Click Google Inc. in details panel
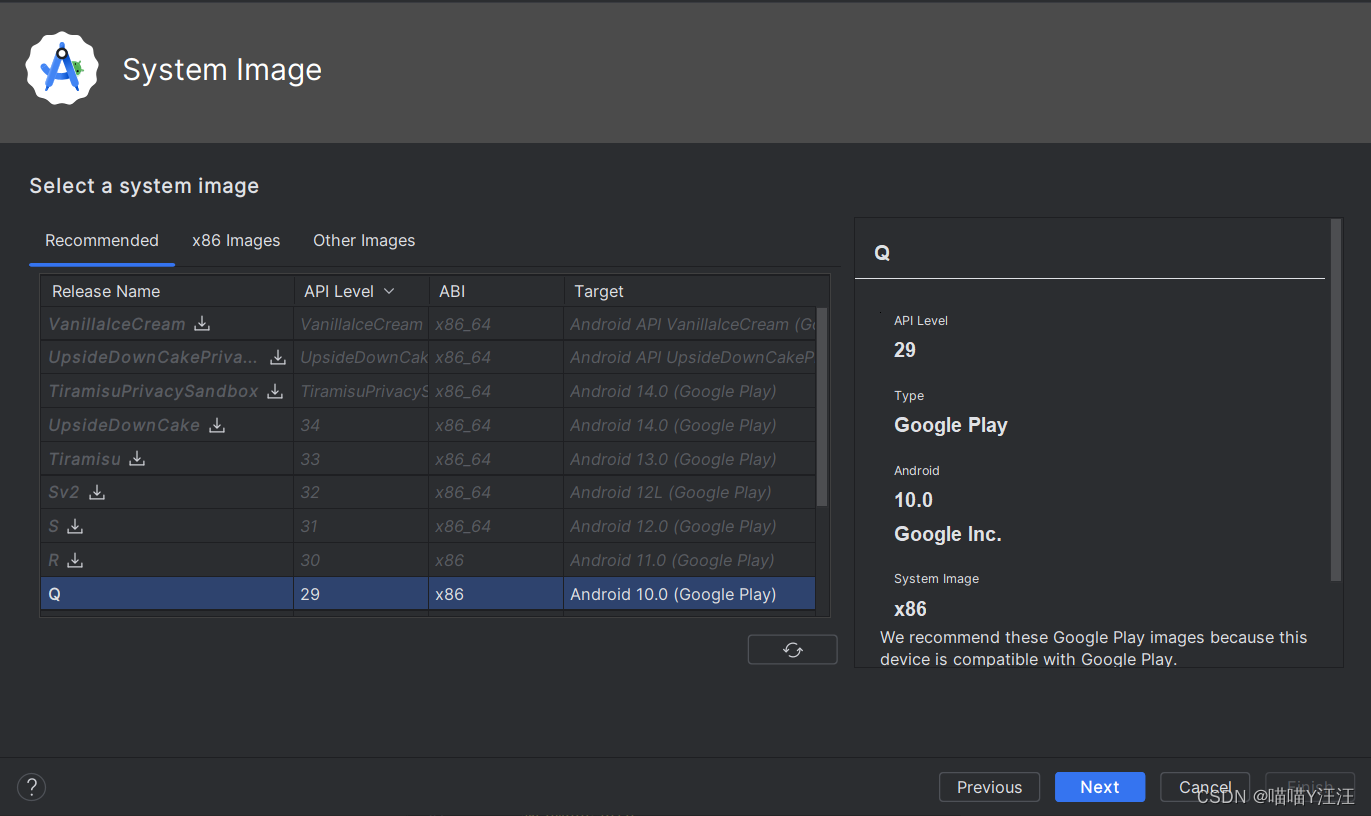The width and height of the screenshot is (1371, 816). pos(948,534)
